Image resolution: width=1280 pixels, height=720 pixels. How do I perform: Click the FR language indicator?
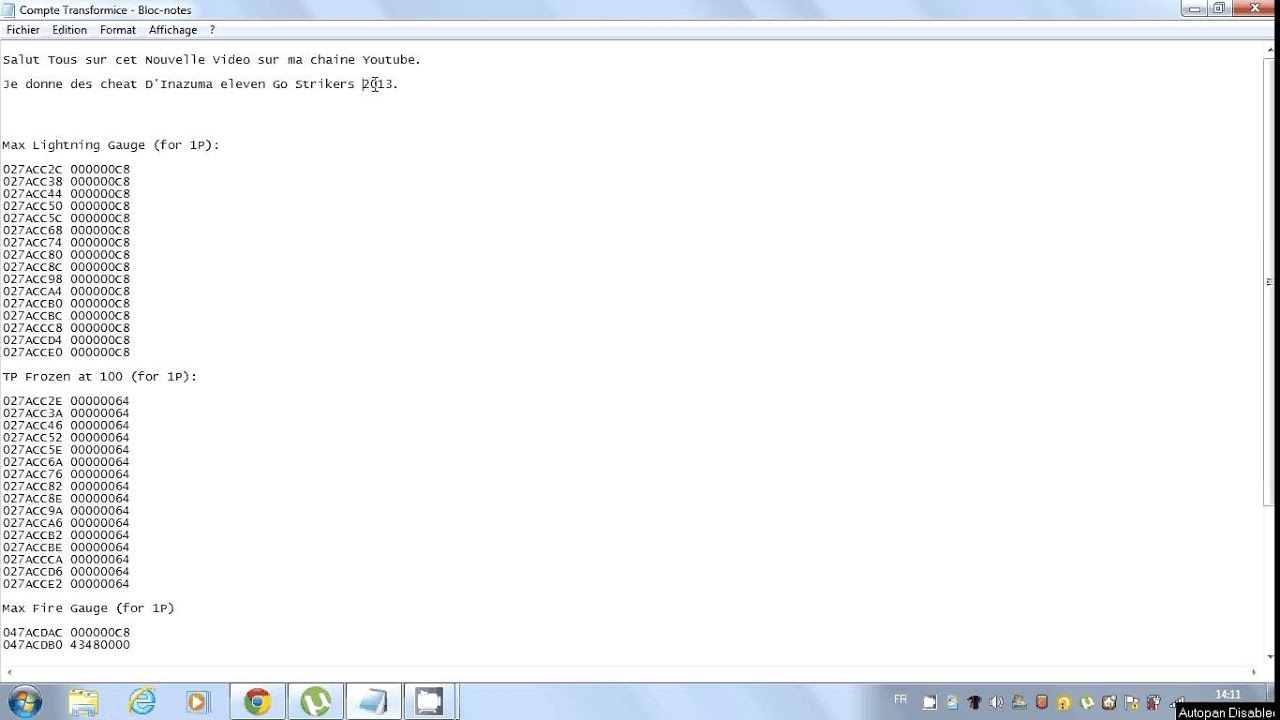coord(900,700)
